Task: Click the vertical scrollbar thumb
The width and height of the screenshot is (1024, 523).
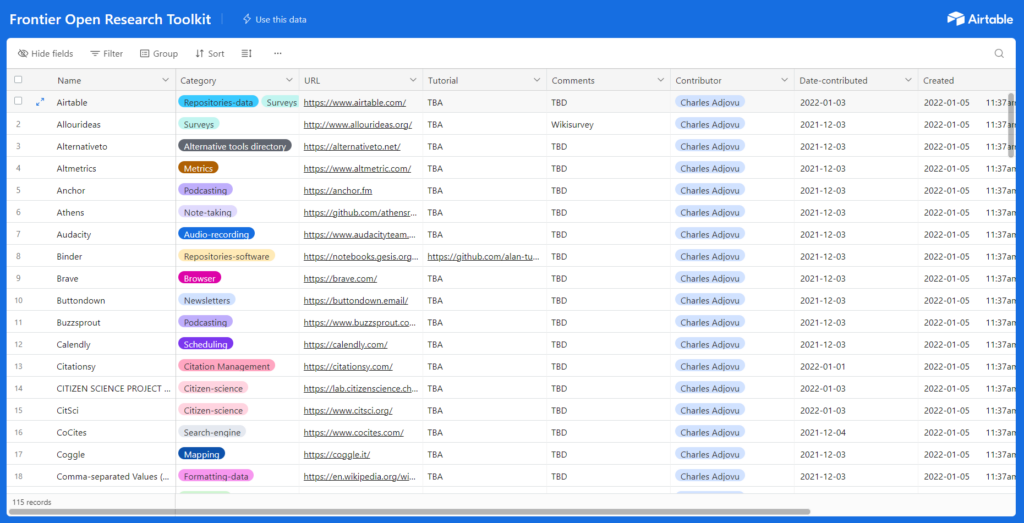Action: pos(1012,124)
